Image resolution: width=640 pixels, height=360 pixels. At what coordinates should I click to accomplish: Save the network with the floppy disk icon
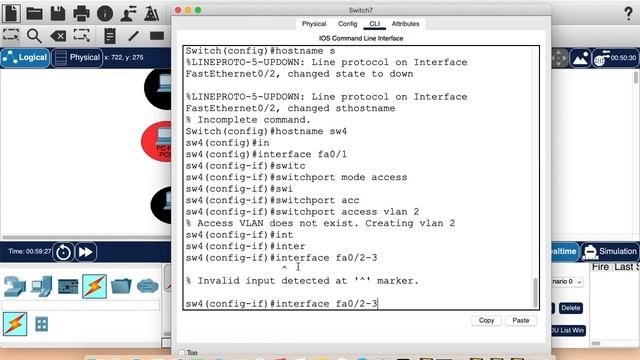click(58, 13)
